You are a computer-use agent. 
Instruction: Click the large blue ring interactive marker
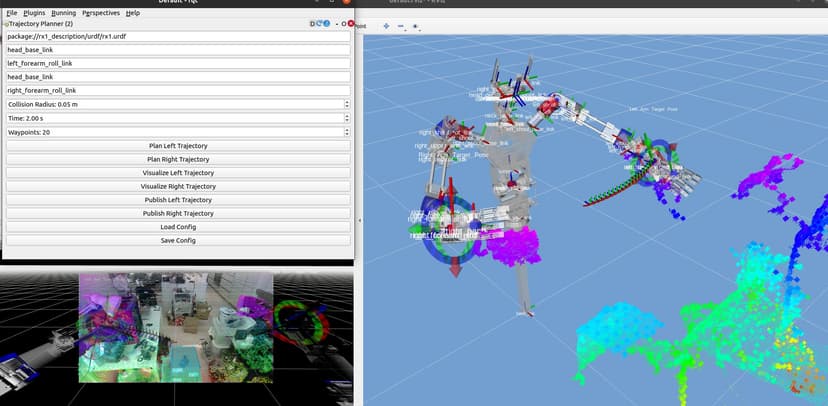tap(436, 233)
